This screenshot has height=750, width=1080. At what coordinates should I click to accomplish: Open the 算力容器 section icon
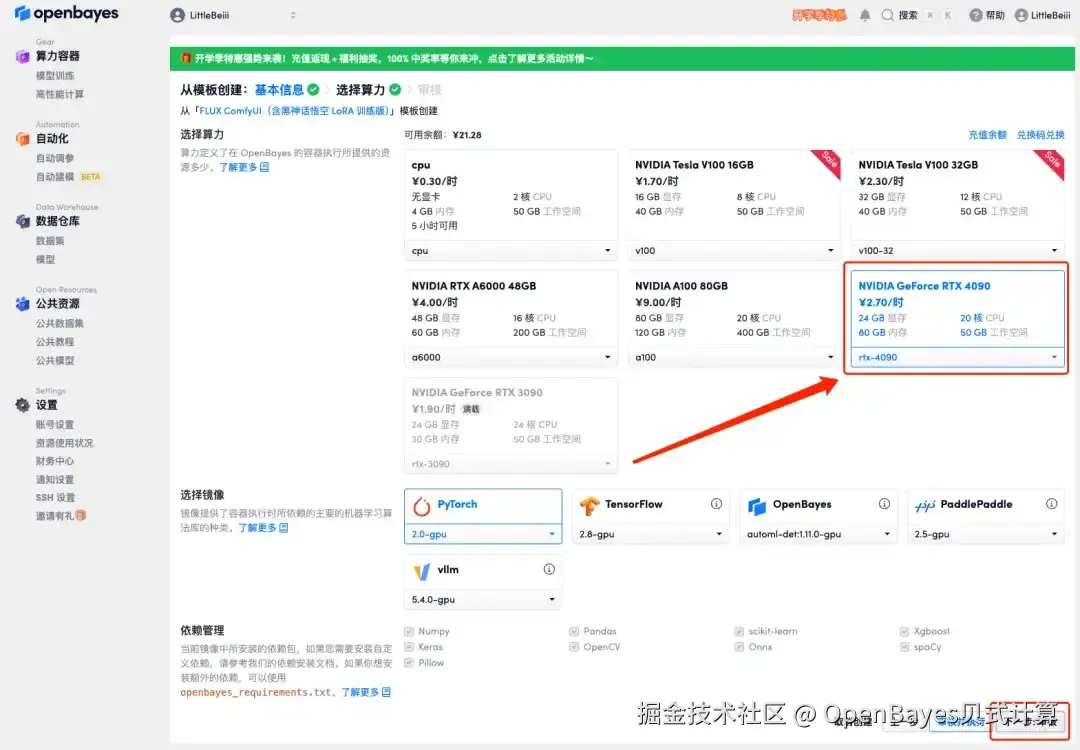(x=23, y=56)
